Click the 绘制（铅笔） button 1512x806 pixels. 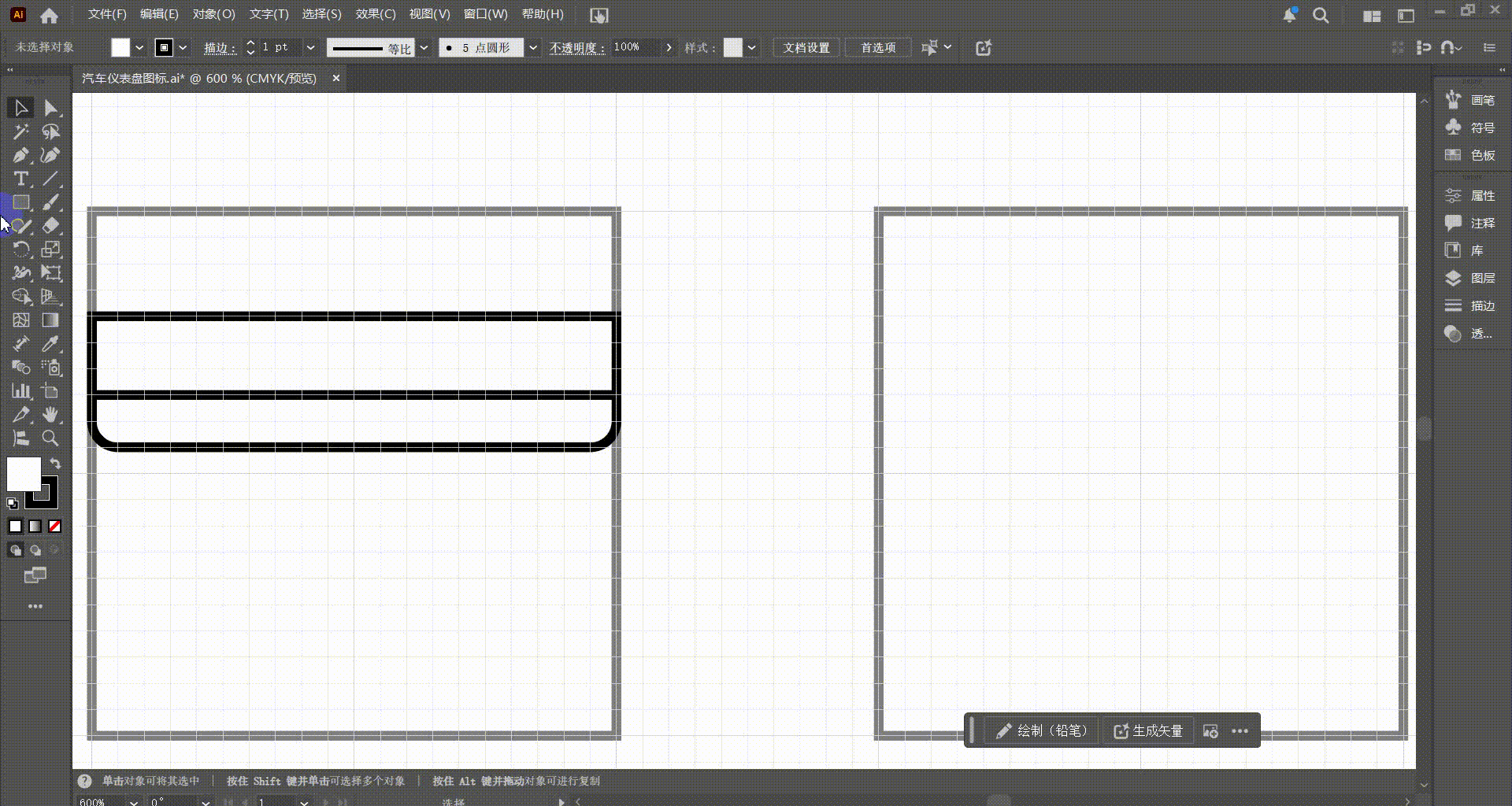click(1043, 731)
